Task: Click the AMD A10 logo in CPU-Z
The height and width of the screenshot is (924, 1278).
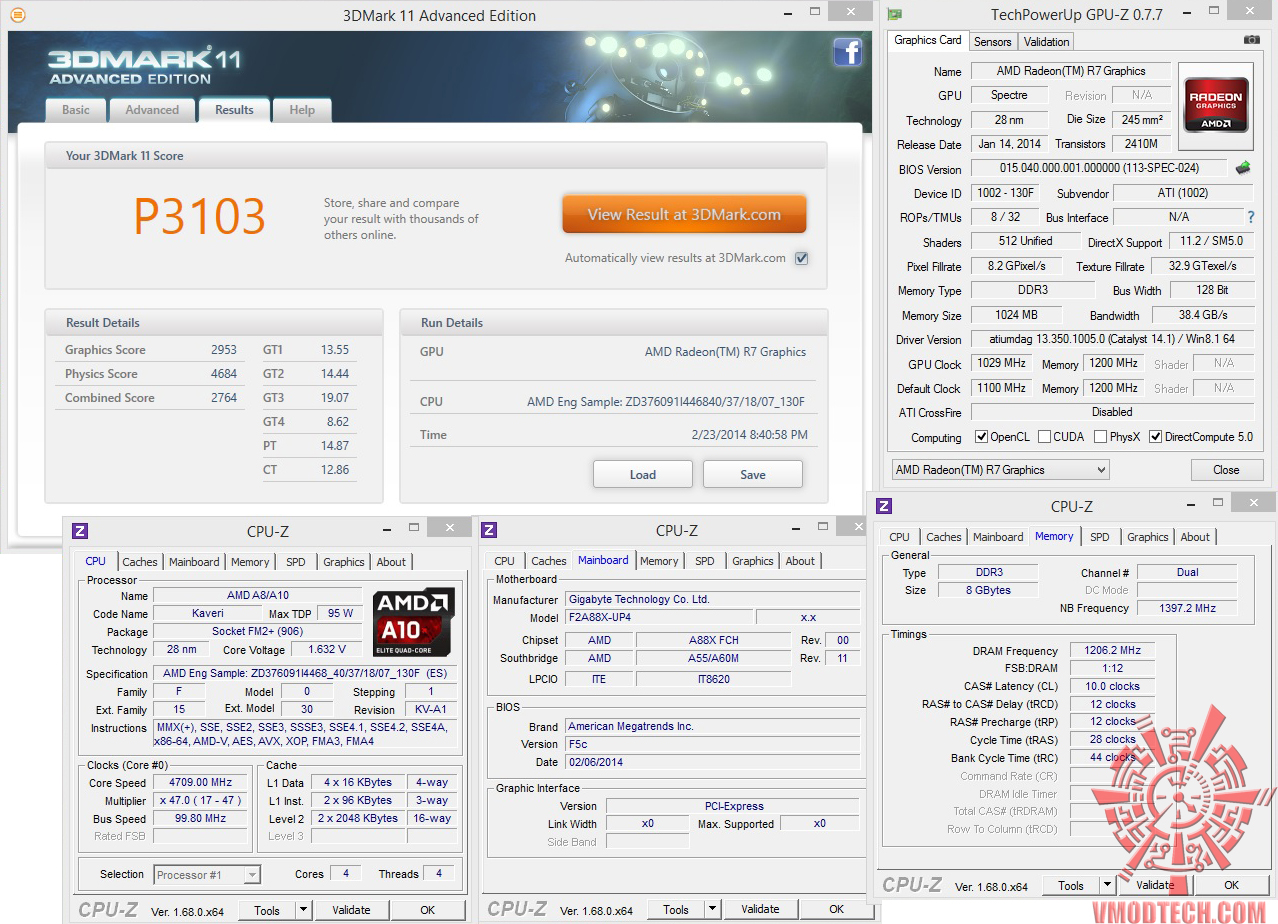Action: tap(414, 622)
